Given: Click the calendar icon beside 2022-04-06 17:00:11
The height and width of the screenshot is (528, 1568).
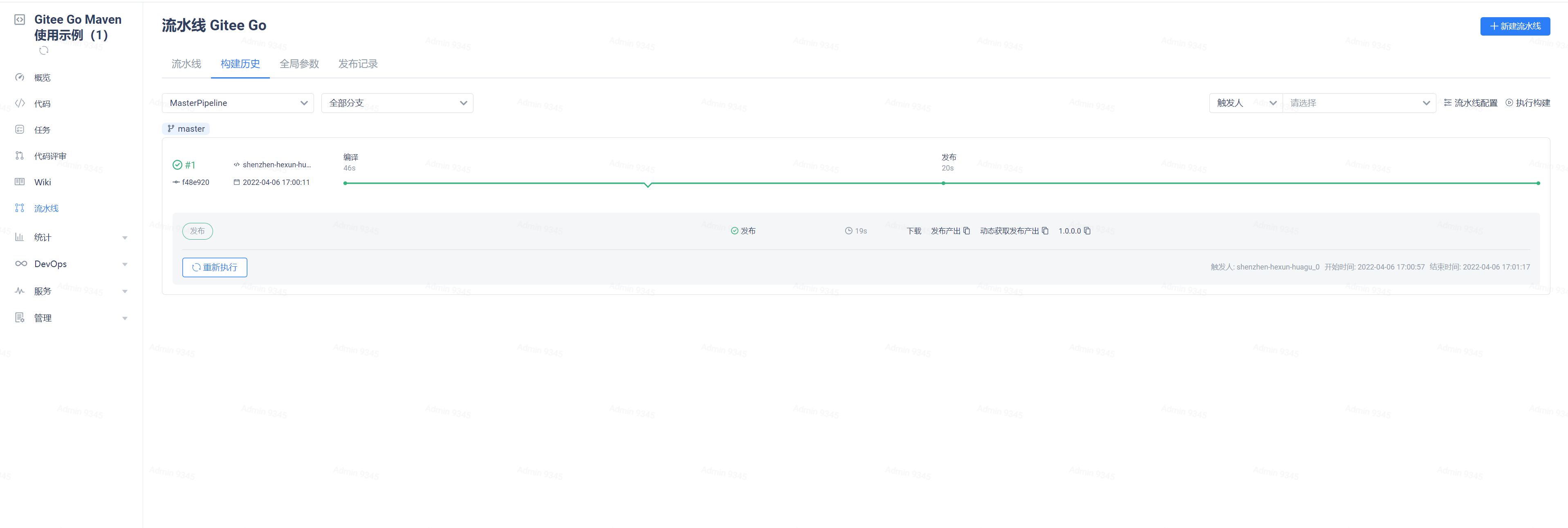Looking at the screenshot, I should point(237,182).
